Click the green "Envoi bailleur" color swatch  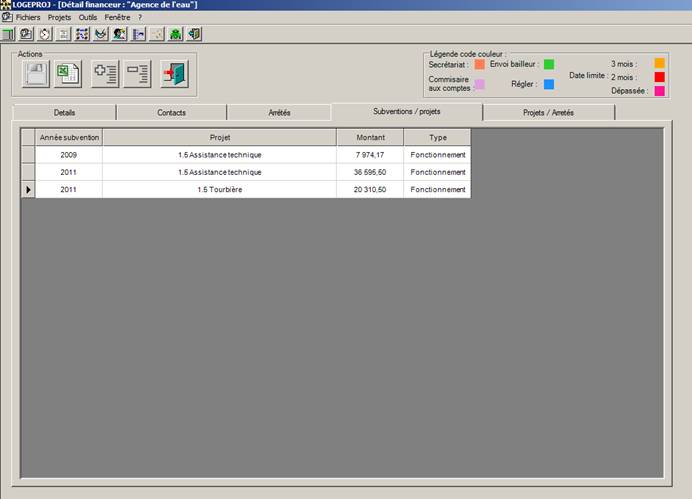[x=549, y=64]
